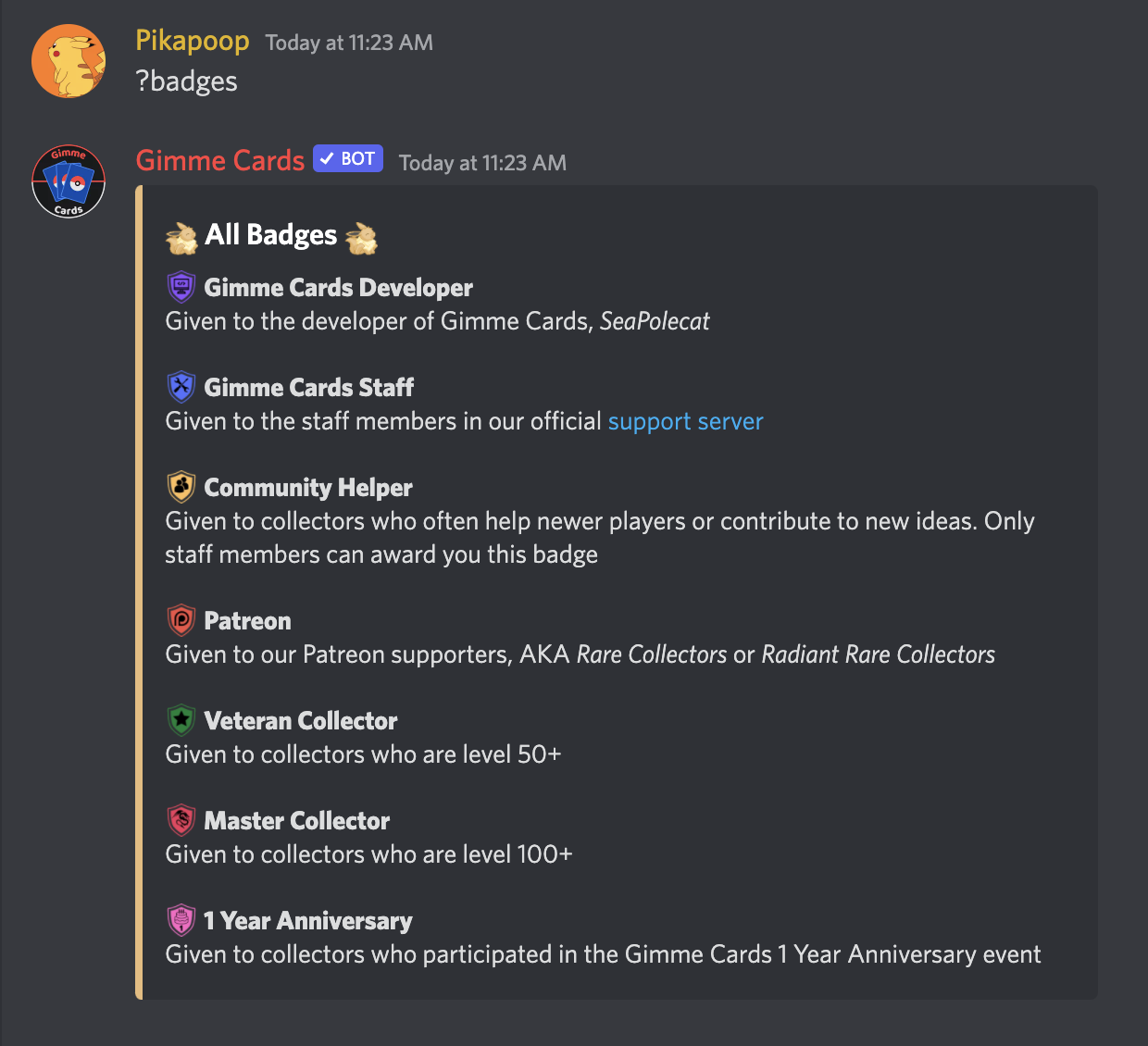1148x1046 pixels.
Task: Click Pikapoop's message timestamp
Action: 349,43
